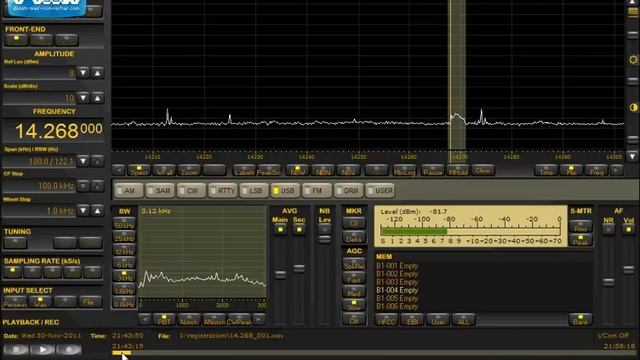Click the playback Stop button
Image resolution: width=640 pixels, height=360 pixels.
coord(16,350)
